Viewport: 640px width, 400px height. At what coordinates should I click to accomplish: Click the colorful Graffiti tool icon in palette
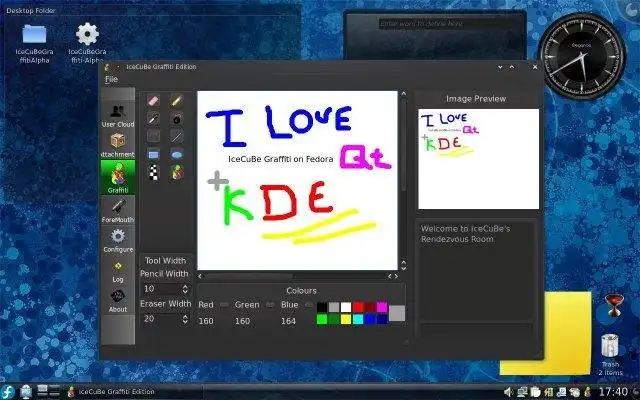point(177,173)
